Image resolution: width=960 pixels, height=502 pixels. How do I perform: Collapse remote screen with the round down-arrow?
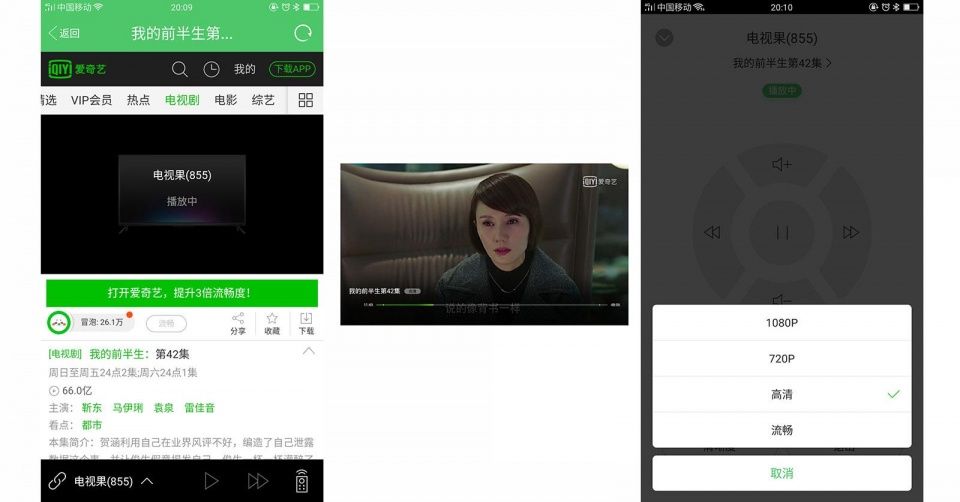pos(664,38)
